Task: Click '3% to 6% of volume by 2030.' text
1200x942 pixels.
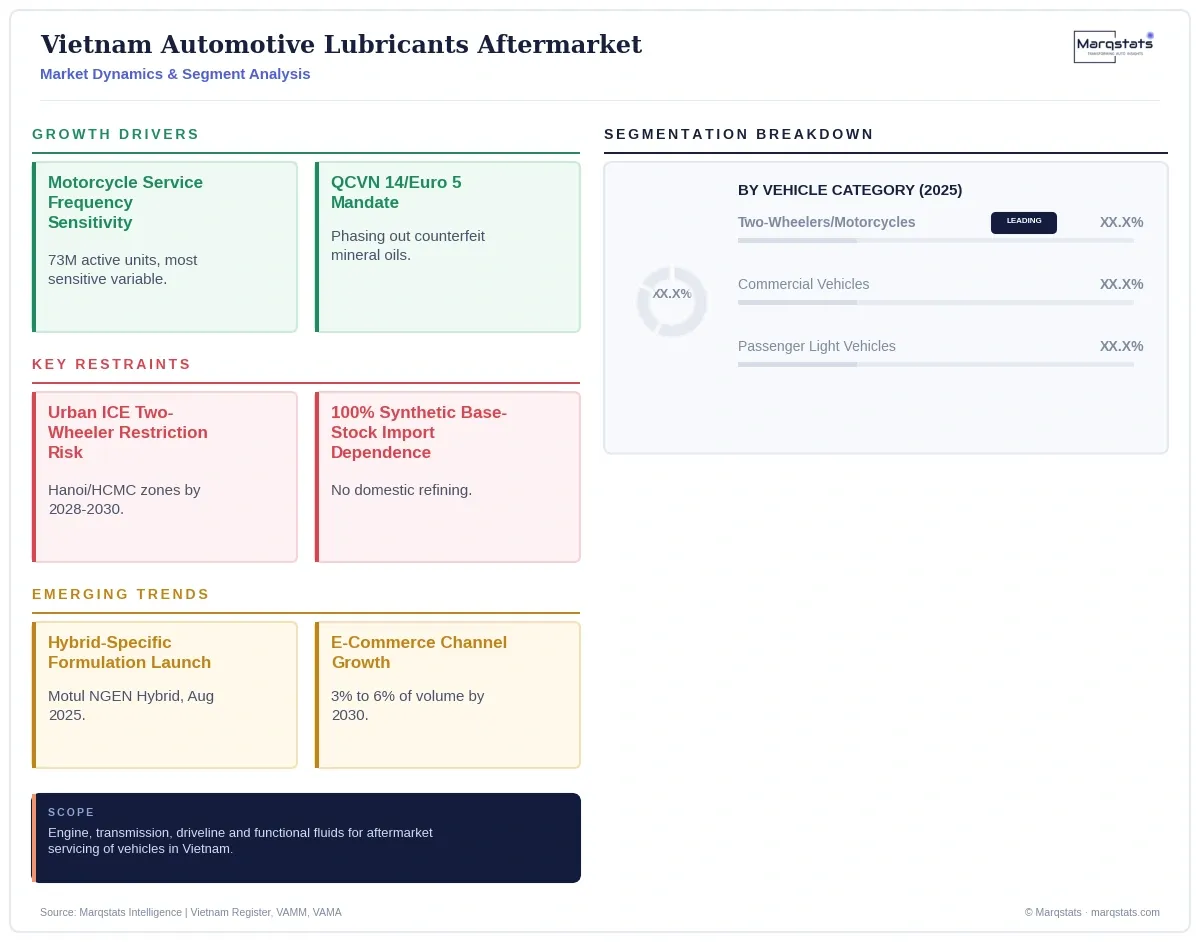Action: point(408,705)
